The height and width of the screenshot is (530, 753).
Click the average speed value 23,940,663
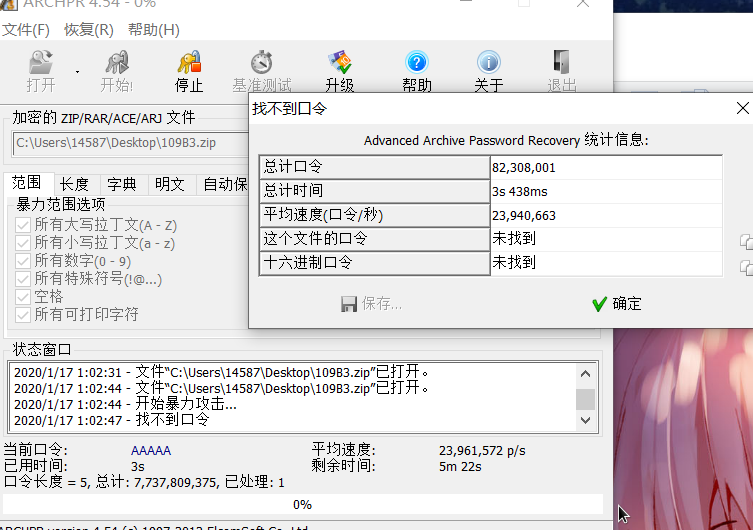pyautogui.click(x=523, y=216)
